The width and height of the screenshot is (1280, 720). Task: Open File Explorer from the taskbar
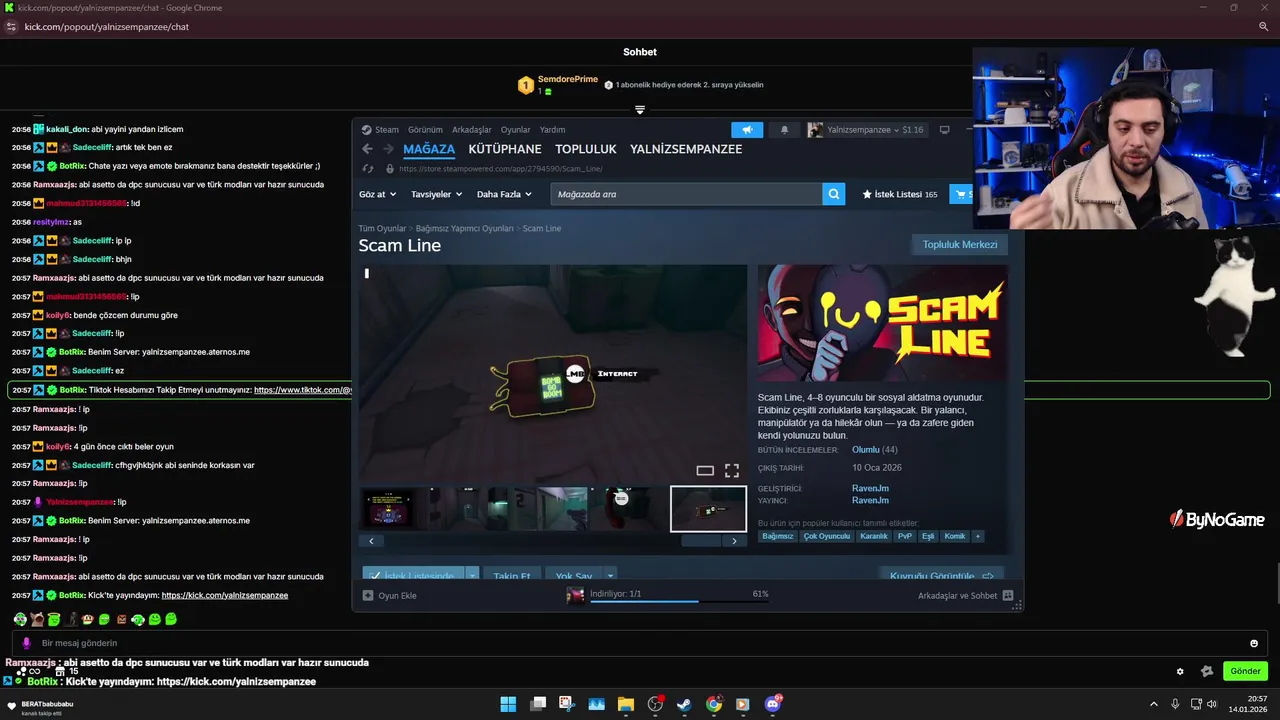click(625, 704)
